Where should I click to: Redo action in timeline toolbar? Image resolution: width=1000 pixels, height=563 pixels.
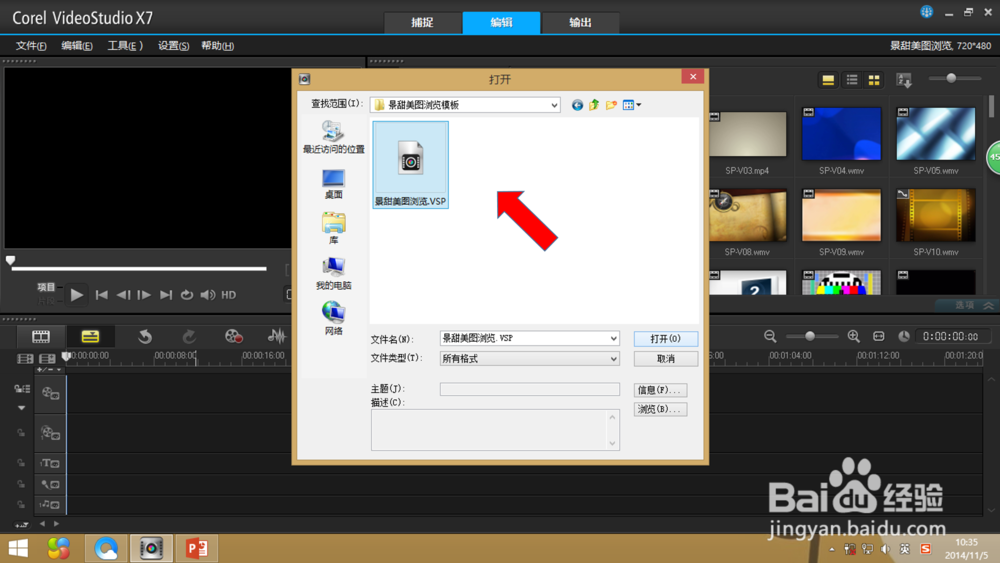[189, 337]
